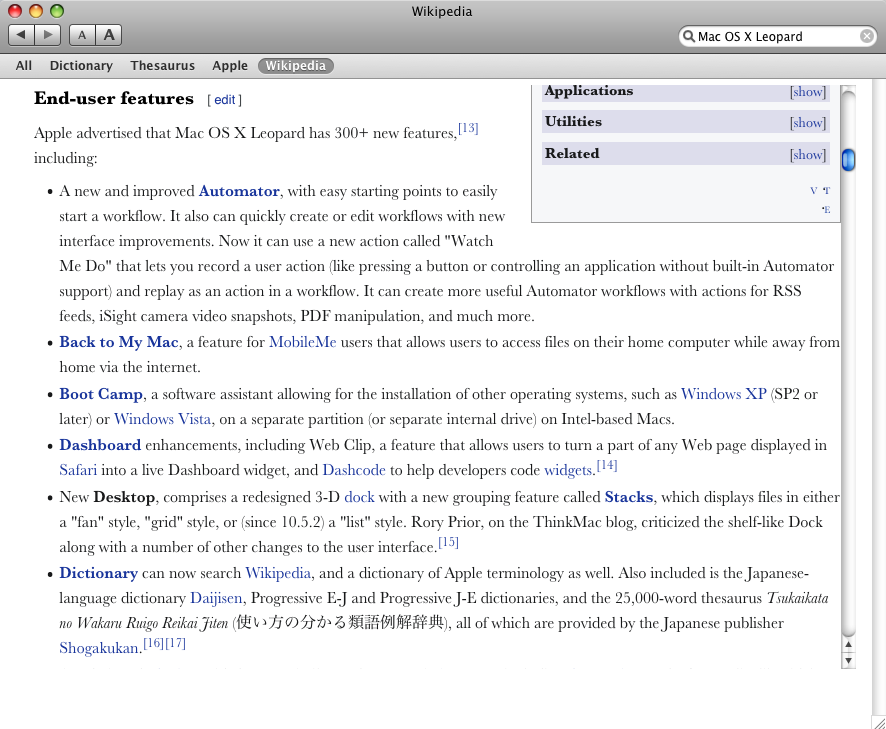
Task: Expand the Applications section with show
Action: point(808,92)
